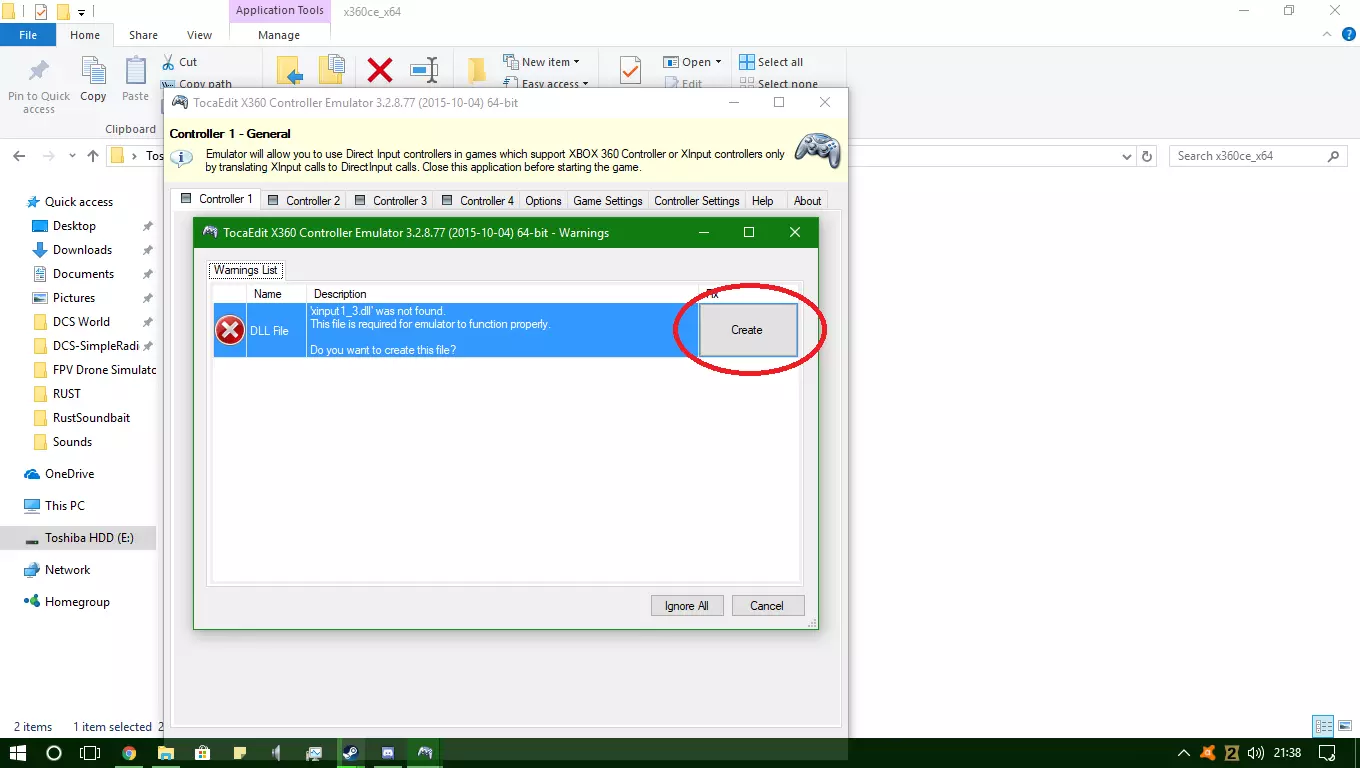Switch to the Controller 4 tab

click(x=478, y=200)
